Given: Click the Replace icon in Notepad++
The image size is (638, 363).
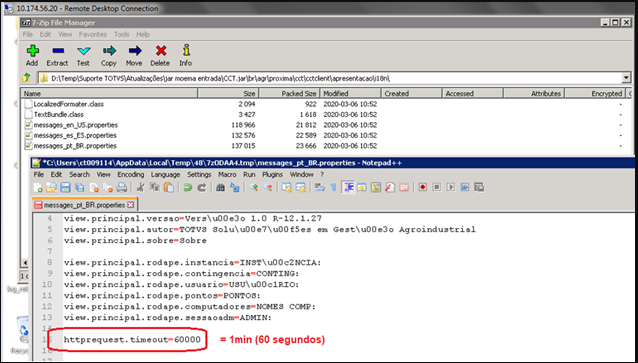Looking at the screenshot, I should coord(235,187).
